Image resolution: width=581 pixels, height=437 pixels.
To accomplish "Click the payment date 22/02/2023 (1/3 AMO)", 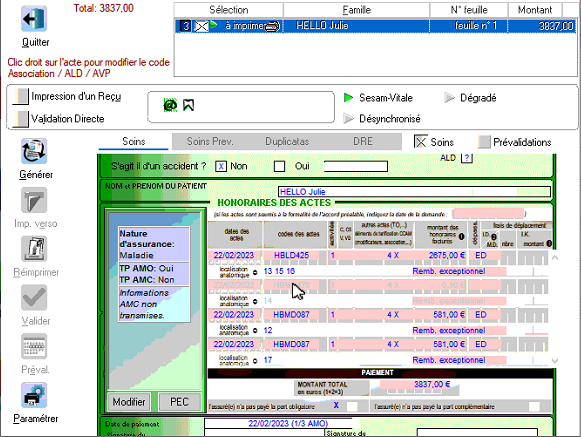I will tap(288, 423).
